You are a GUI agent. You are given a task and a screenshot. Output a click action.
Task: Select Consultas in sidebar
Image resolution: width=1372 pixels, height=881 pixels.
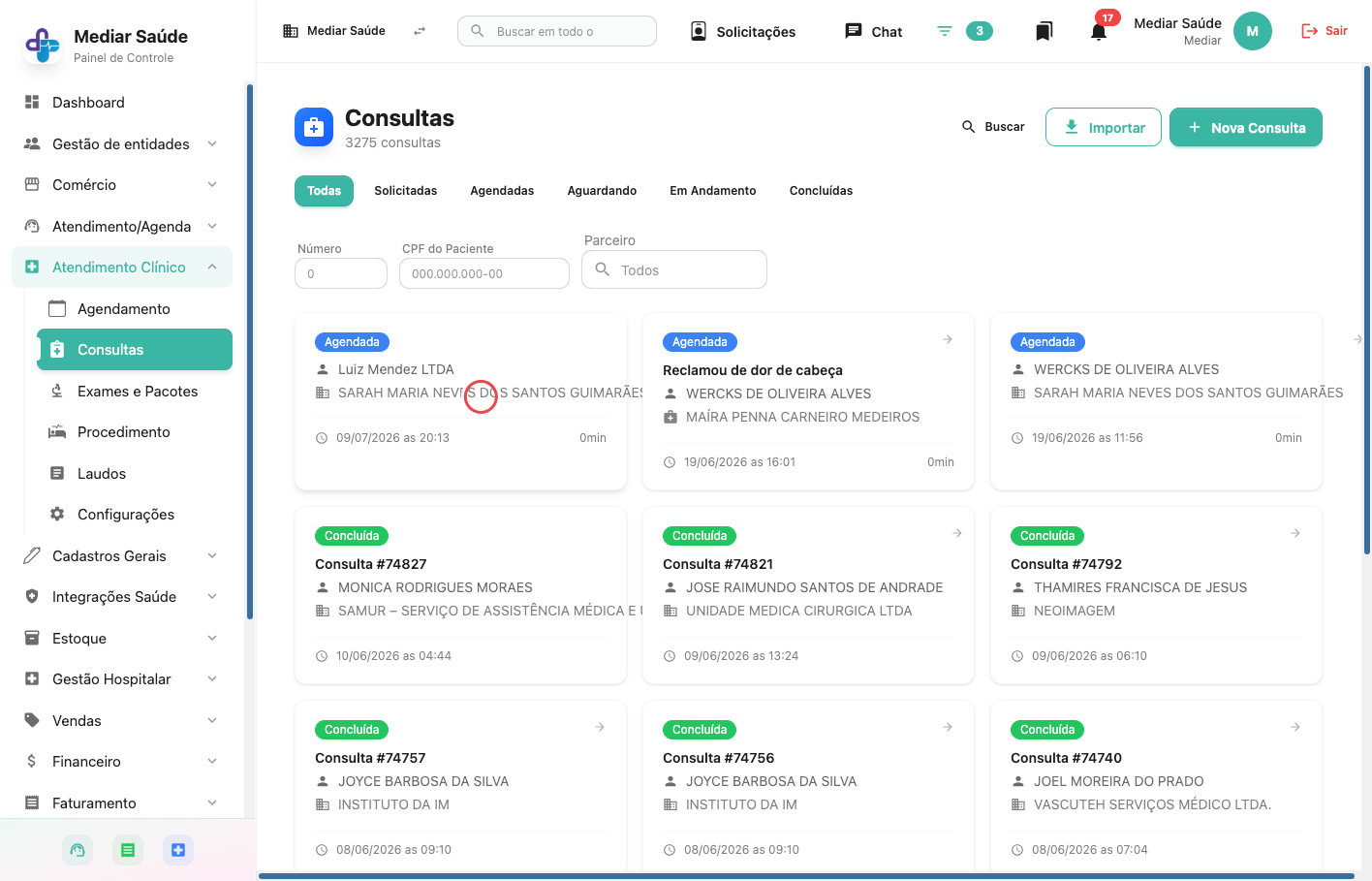pos(135,350)
